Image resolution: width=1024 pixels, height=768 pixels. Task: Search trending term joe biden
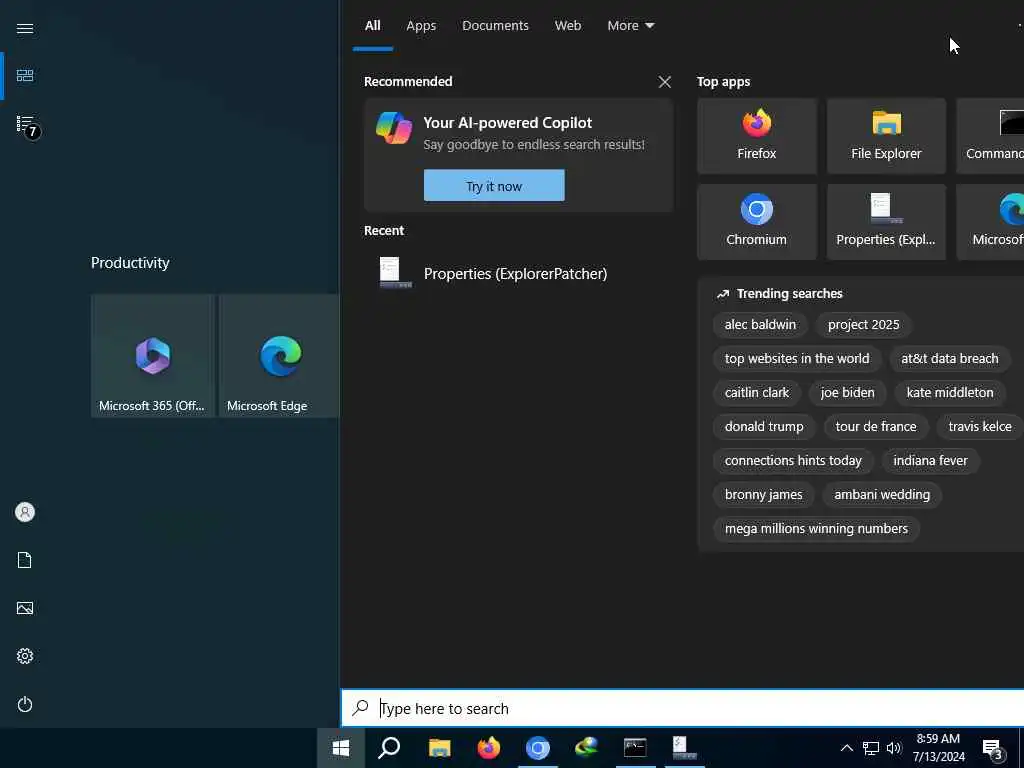pos(848,392)
